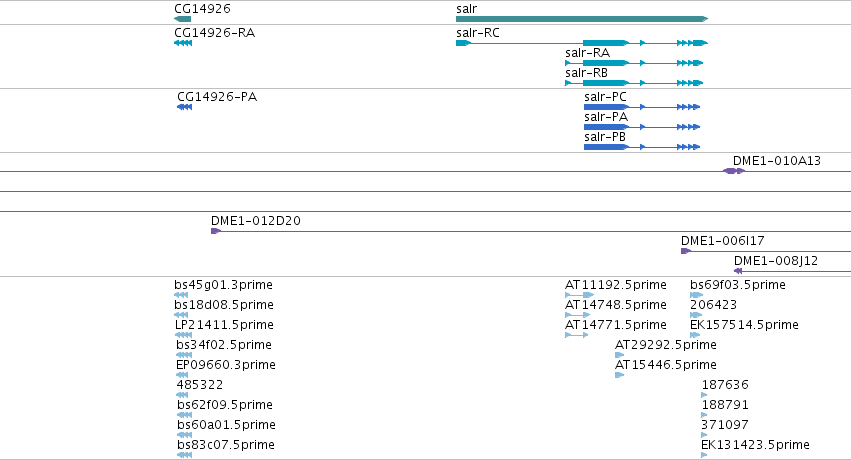
Task: Select the 371097 EST label
Action: pyautogui.click(x=725, y=425)
